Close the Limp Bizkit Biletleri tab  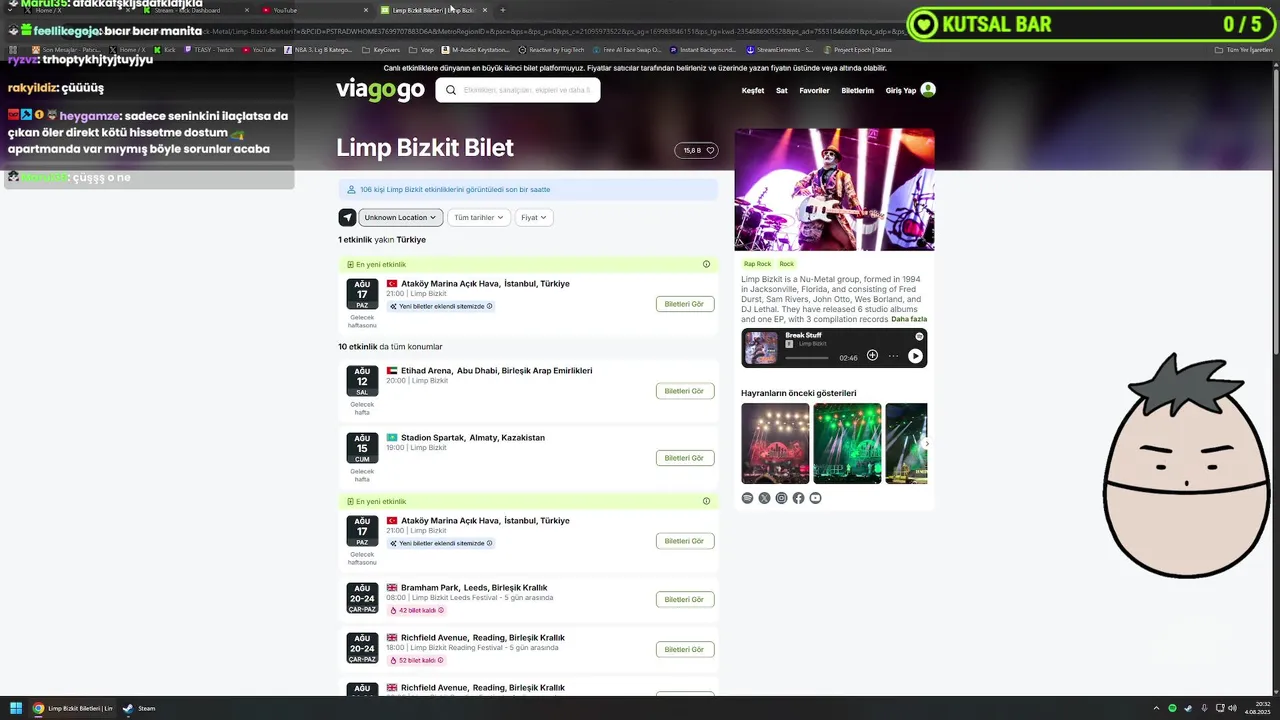point(485,10)
